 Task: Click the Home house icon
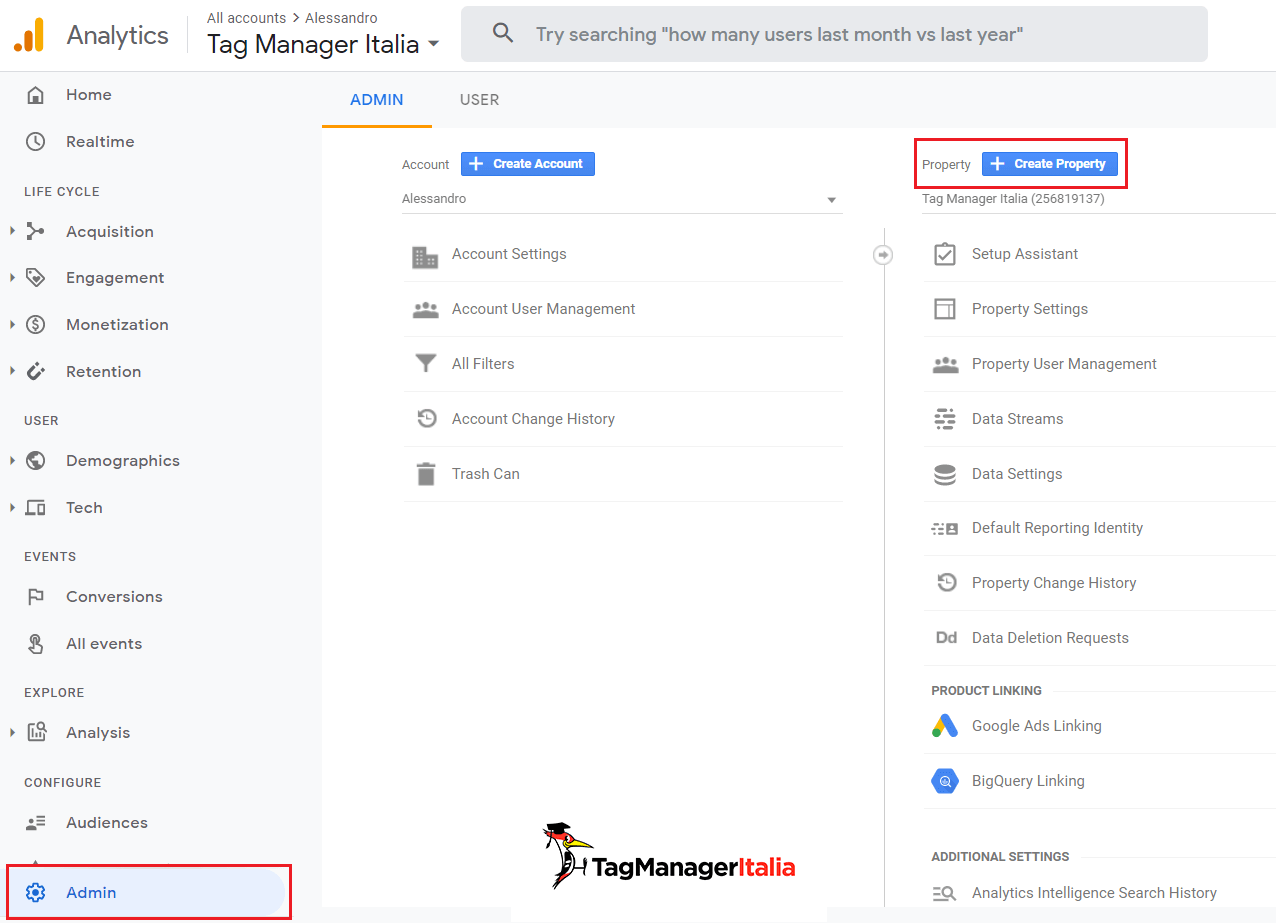(x=35, y=95)
